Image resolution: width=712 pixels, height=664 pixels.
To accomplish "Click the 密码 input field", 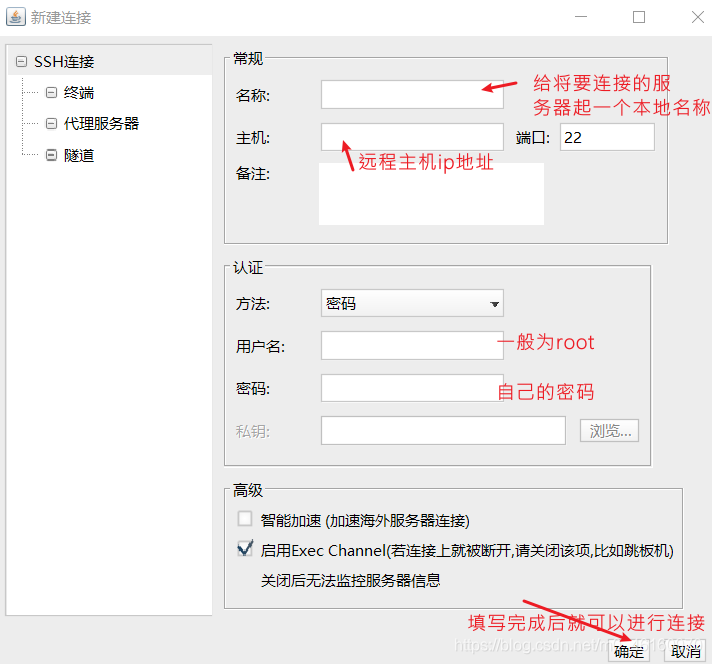I will click(x=412, y=388).
